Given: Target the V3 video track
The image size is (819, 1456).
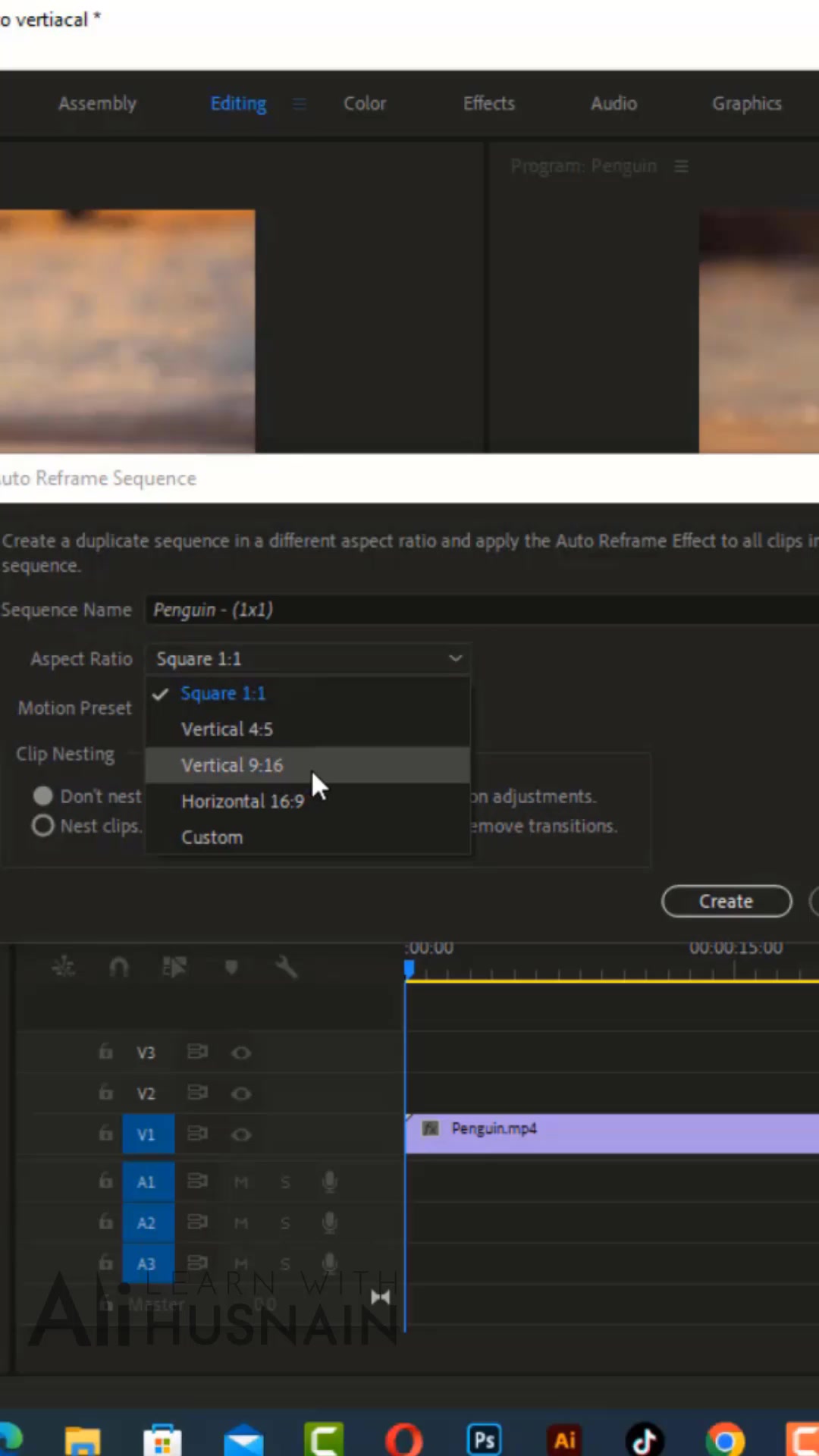Looking at the screenshot, I should coord(146,1053).
